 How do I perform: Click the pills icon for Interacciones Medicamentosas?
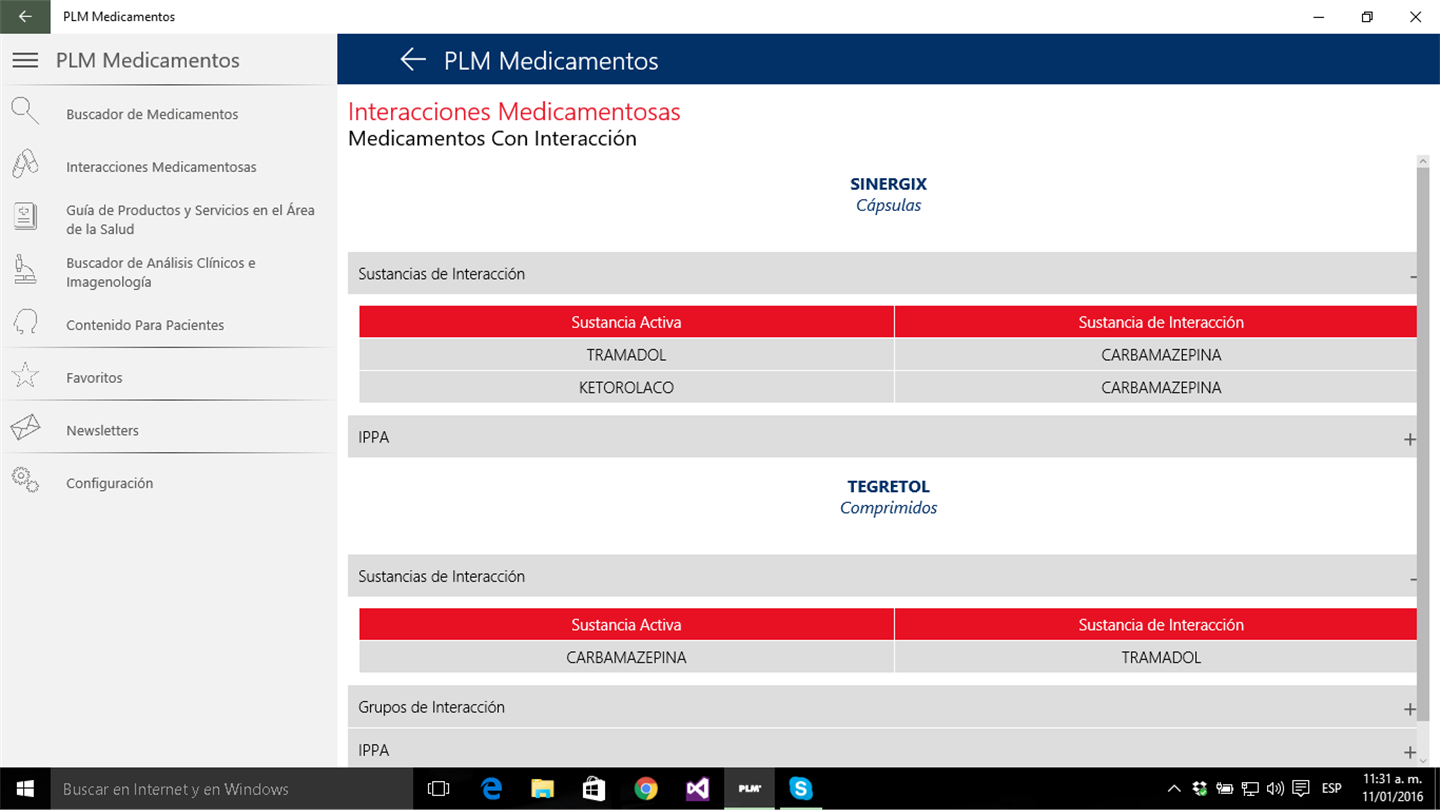coord(25,165)
